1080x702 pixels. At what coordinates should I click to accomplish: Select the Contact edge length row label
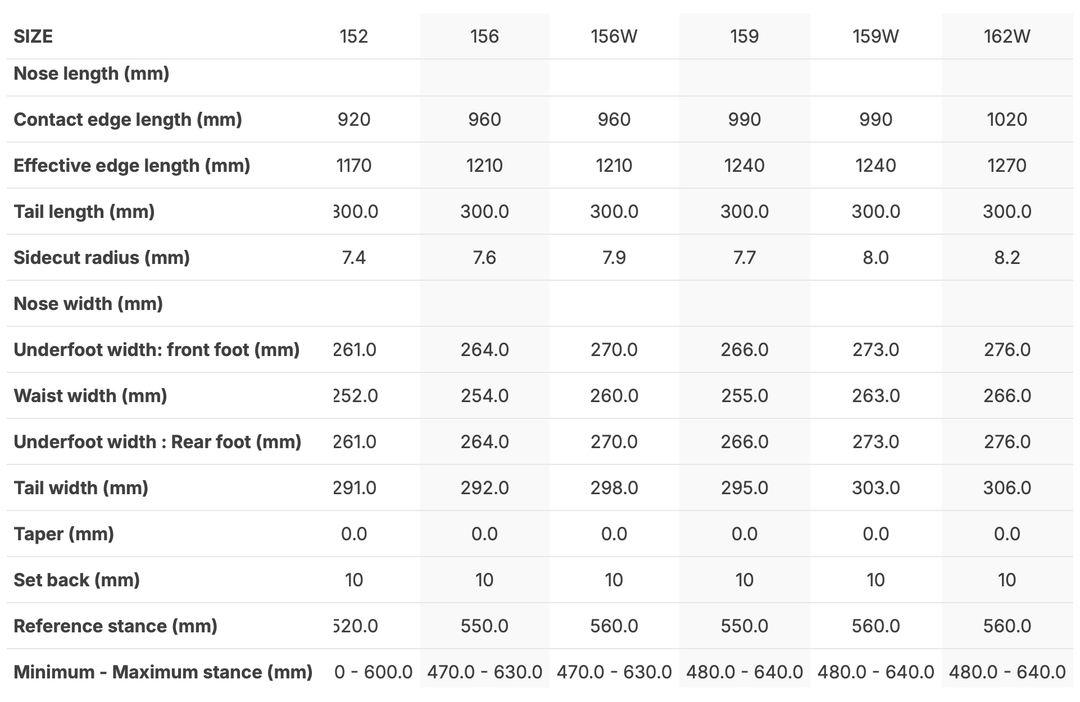coord(128,119)
